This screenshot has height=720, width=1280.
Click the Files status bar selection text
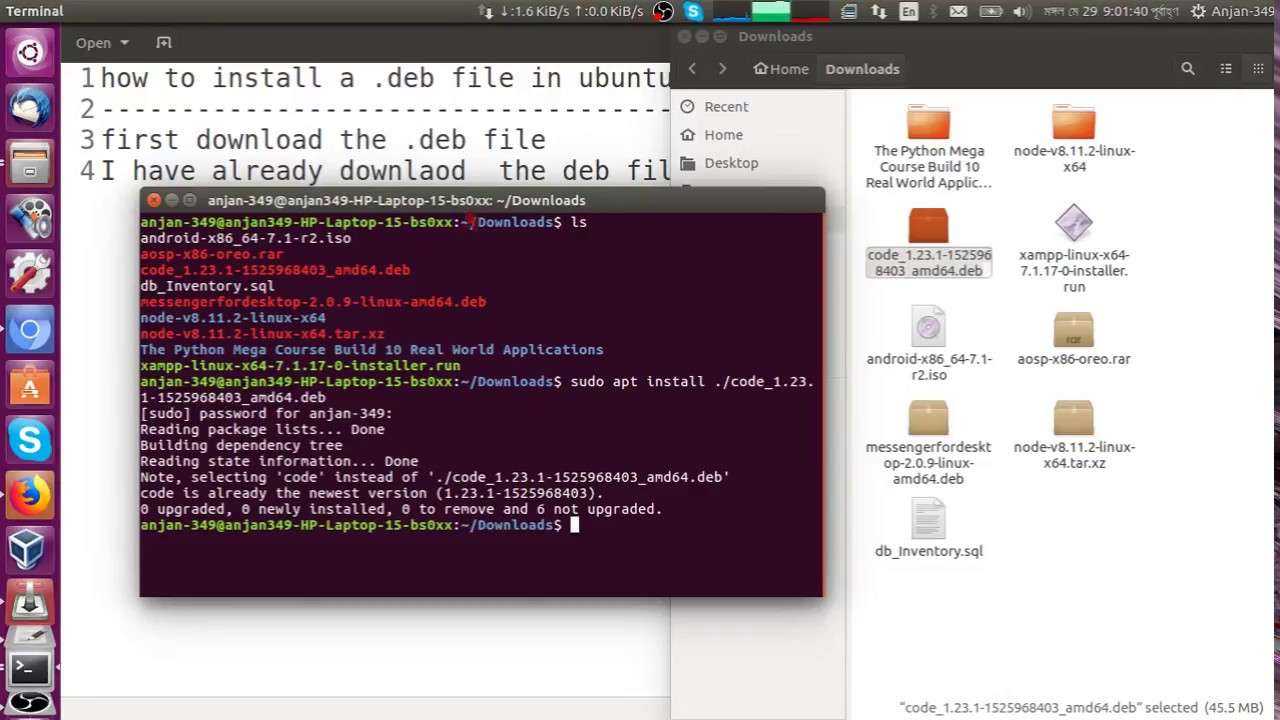coord(1081,707)
